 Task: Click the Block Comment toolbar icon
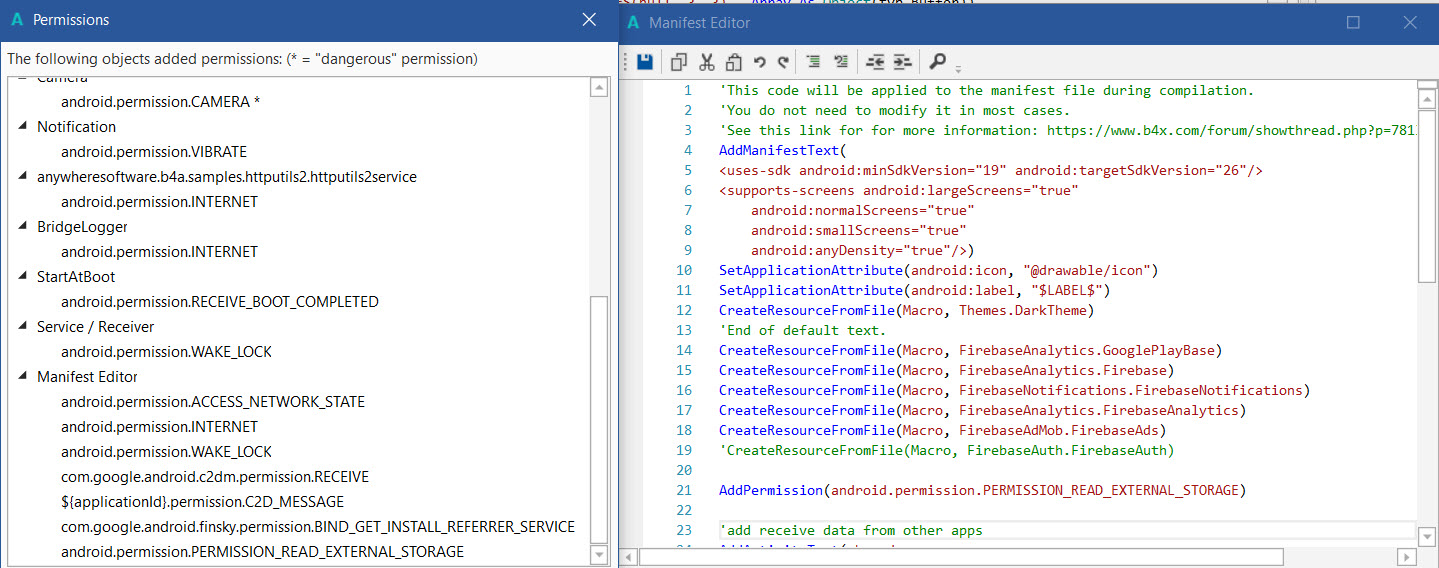814,62
